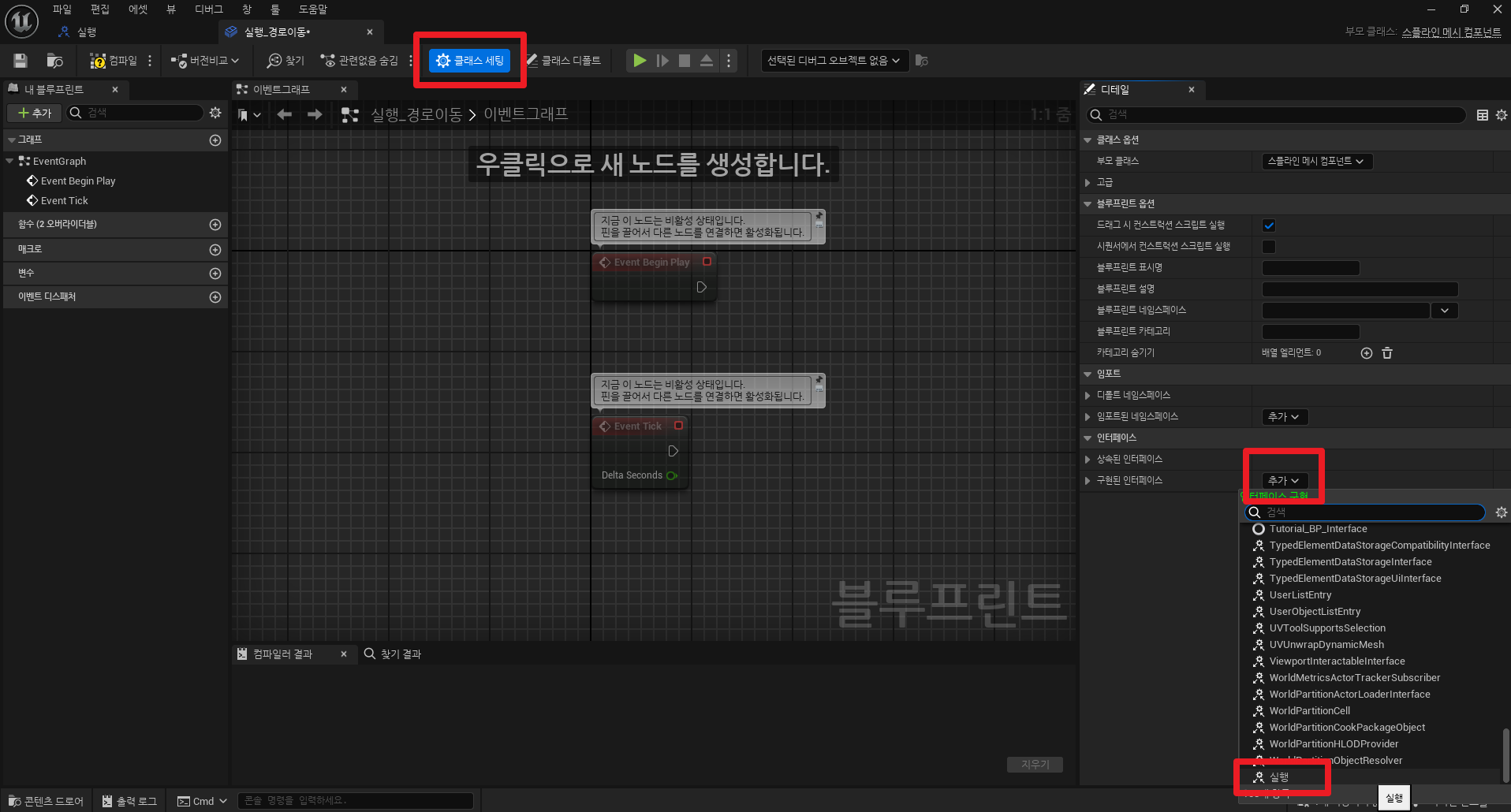Open 클래스 디폴트 class defaults
The width and height of the screenshot is (1511, 812).
pos(563,61)
